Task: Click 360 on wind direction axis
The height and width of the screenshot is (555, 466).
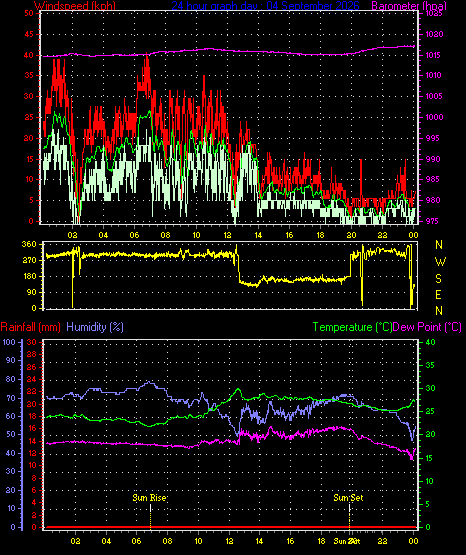Action: [x=29, y=244]
